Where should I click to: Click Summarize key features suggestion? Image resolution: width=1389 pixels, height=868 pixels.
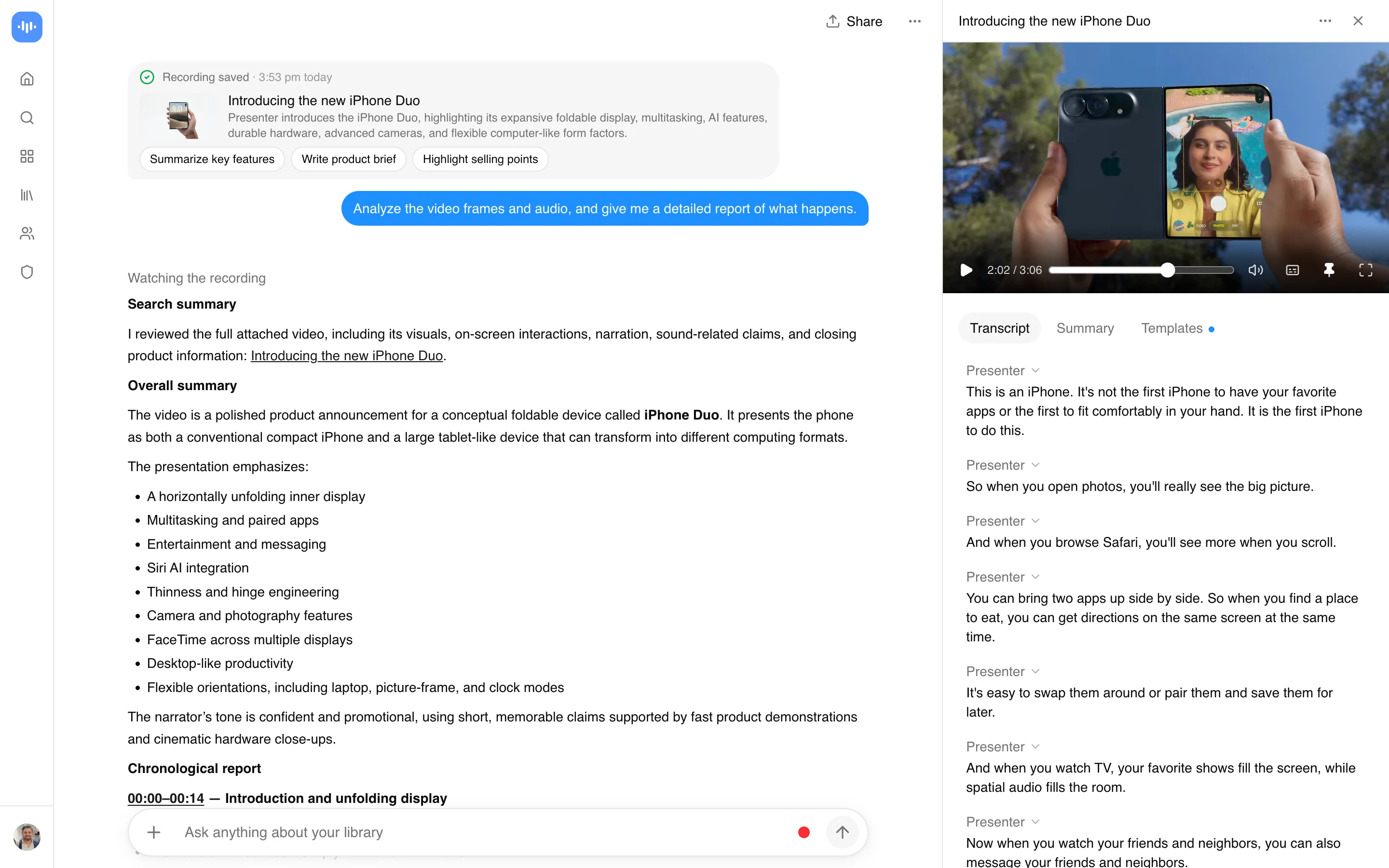point(212,159)
